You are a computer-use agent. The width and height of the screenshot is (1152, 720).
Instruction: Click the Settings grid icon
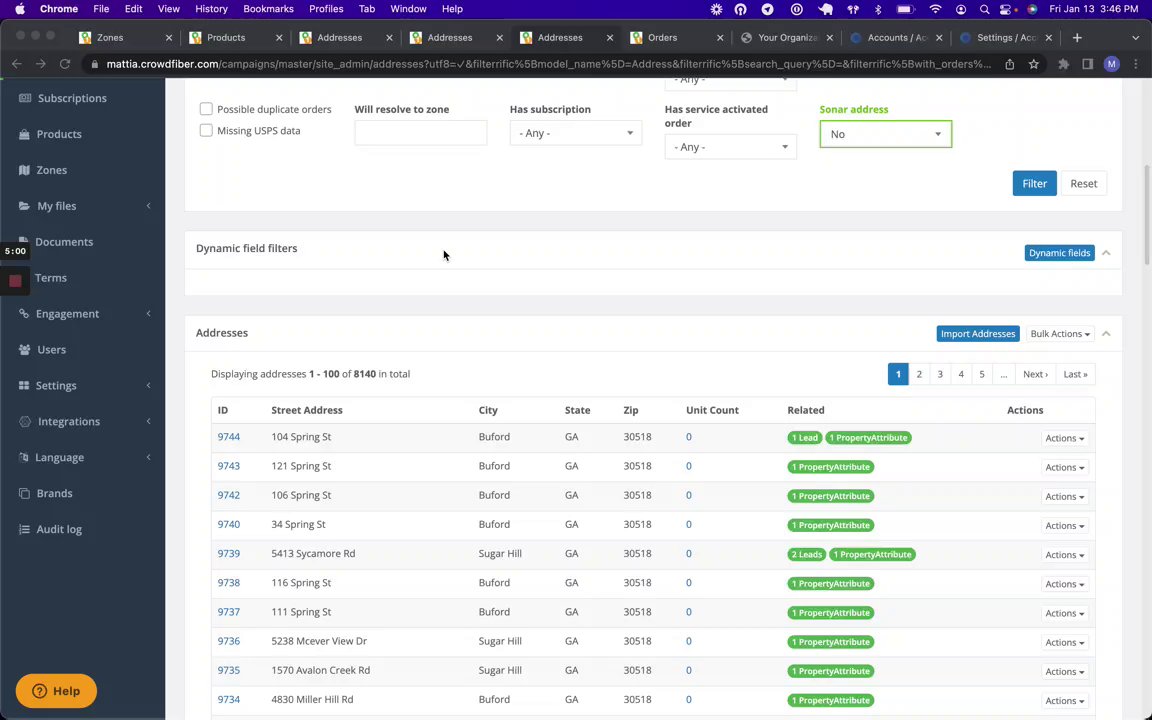tap(24, 386)
